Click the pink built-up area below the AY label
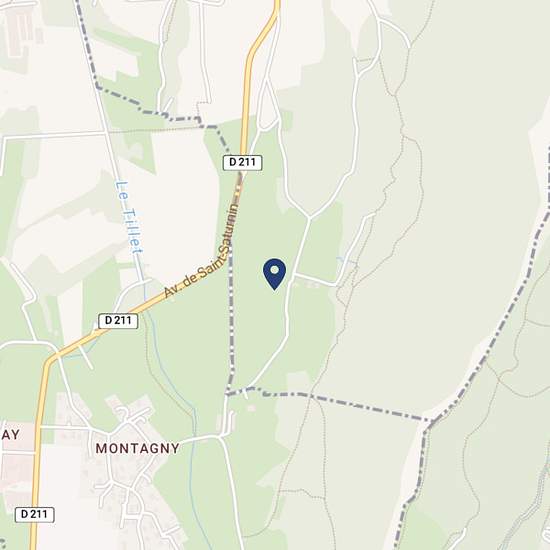550x550 pixels. click(16, 470)
